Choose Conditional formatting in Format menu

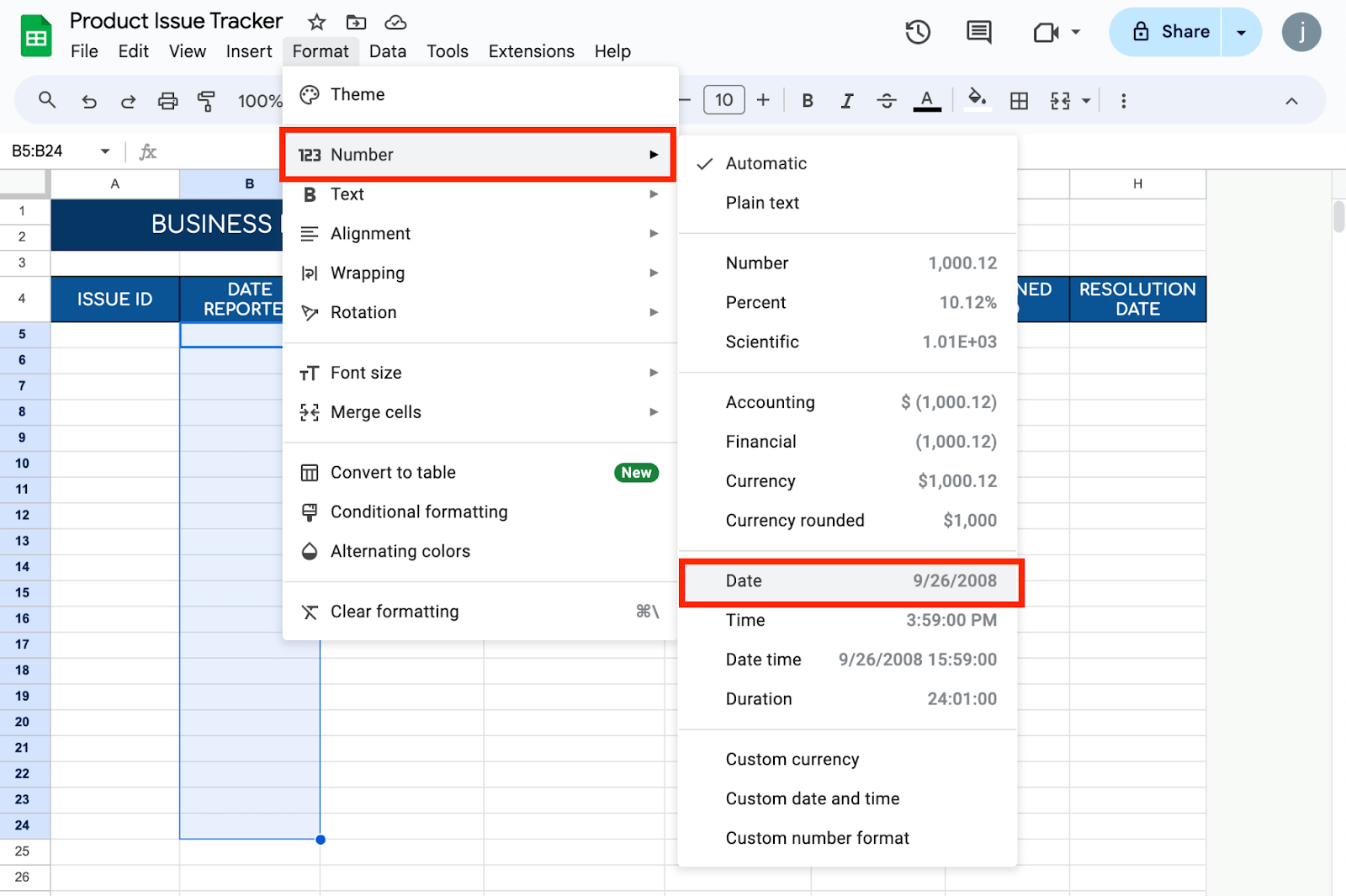coord(419,512)
